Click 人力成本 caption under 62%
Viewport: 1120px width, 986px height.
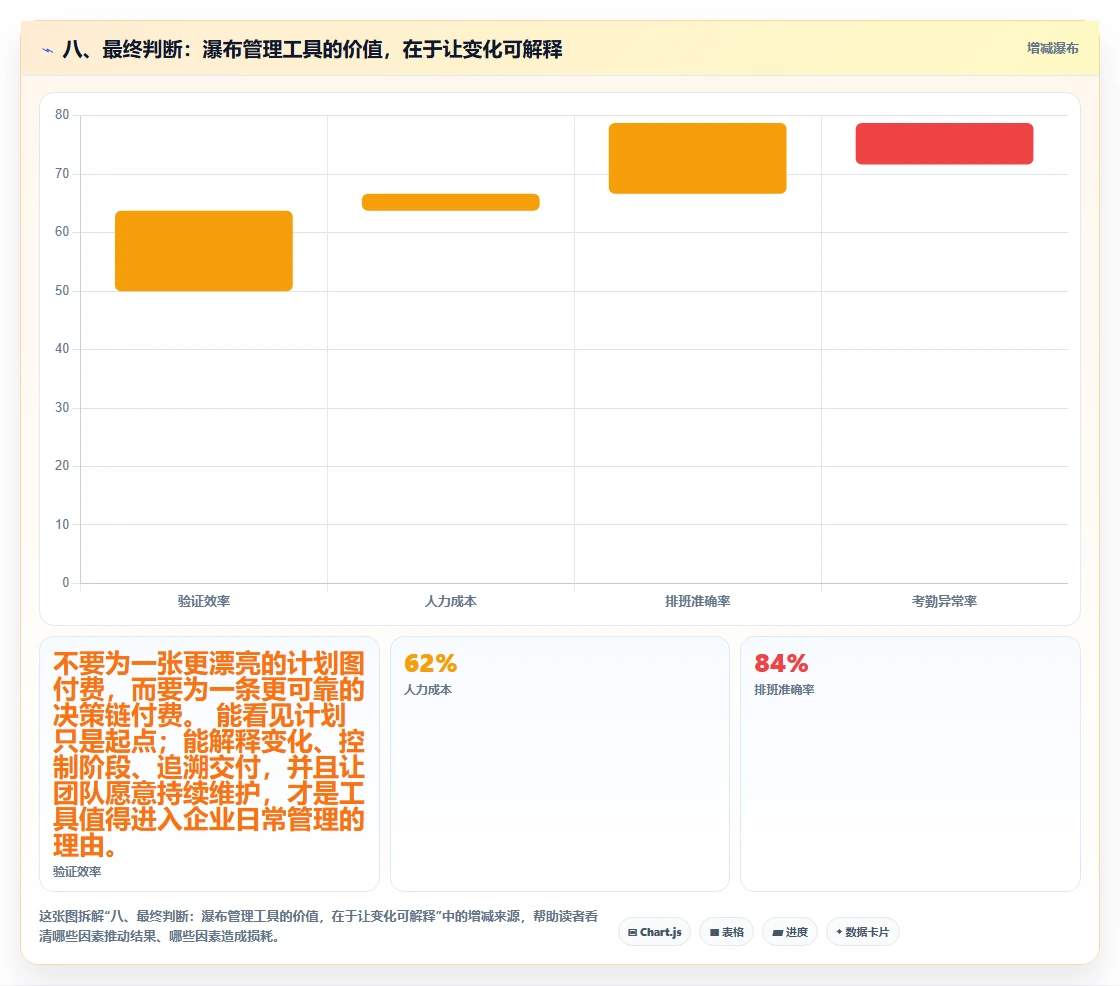point(428,690)
